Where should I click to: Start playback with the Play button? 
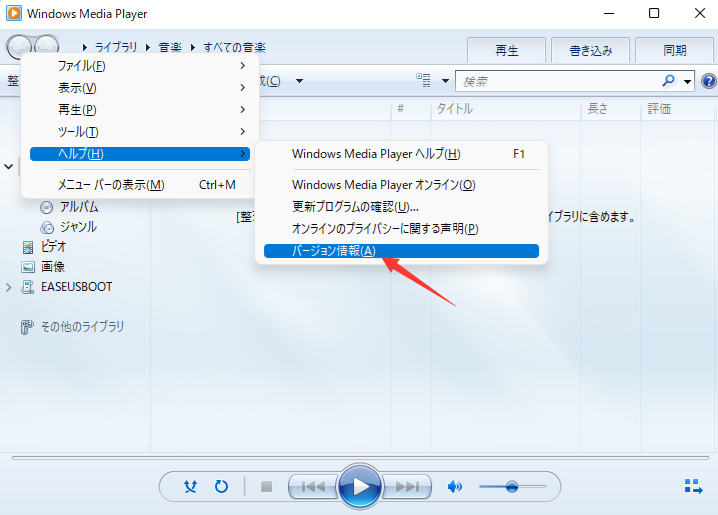pyautogui.click(x=360, y=486)
